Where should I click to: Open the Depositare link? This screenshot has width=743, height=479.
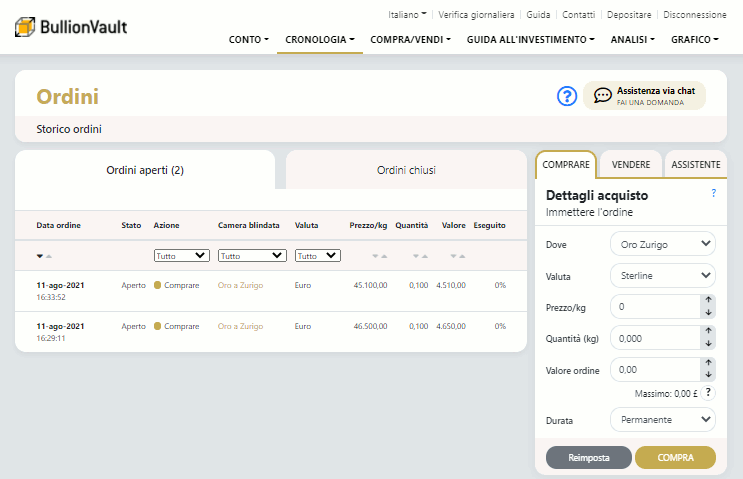(x=629, y=15)
